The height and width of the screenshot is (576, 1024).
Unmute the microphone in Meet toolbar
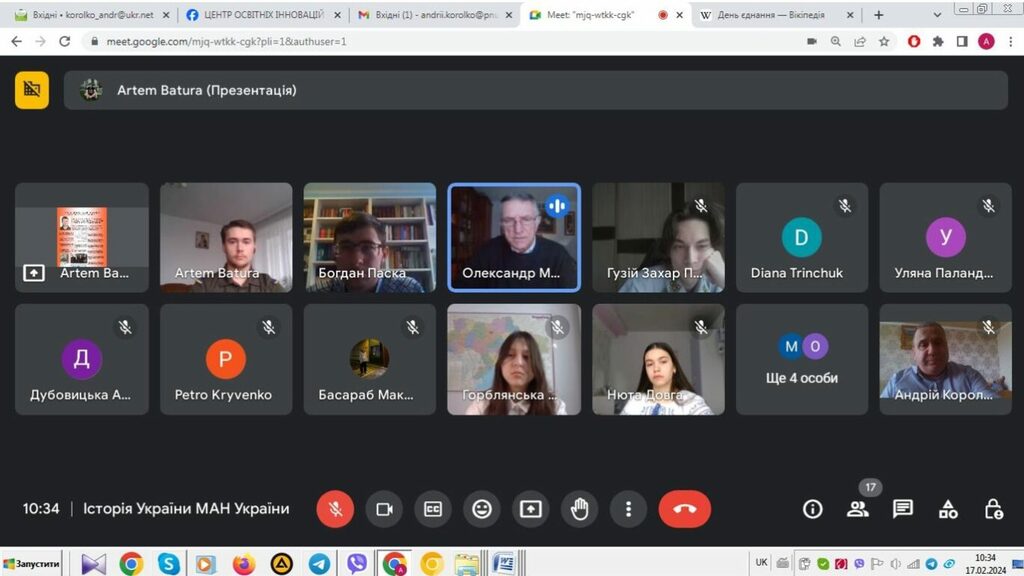[335, 509]
